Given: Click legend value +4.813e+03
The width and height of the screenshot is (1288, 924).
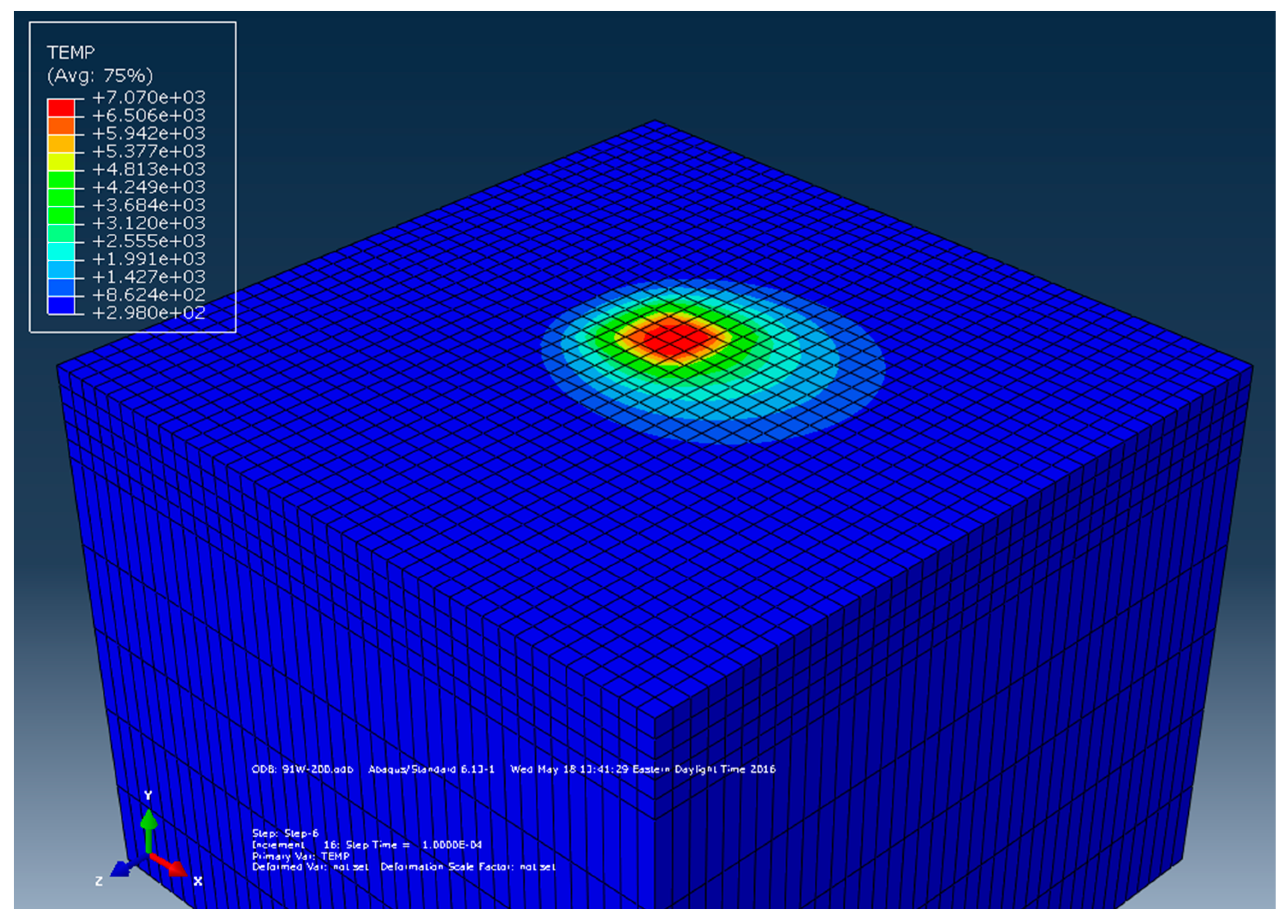Looking at the screenshot, I should [149, 169].
